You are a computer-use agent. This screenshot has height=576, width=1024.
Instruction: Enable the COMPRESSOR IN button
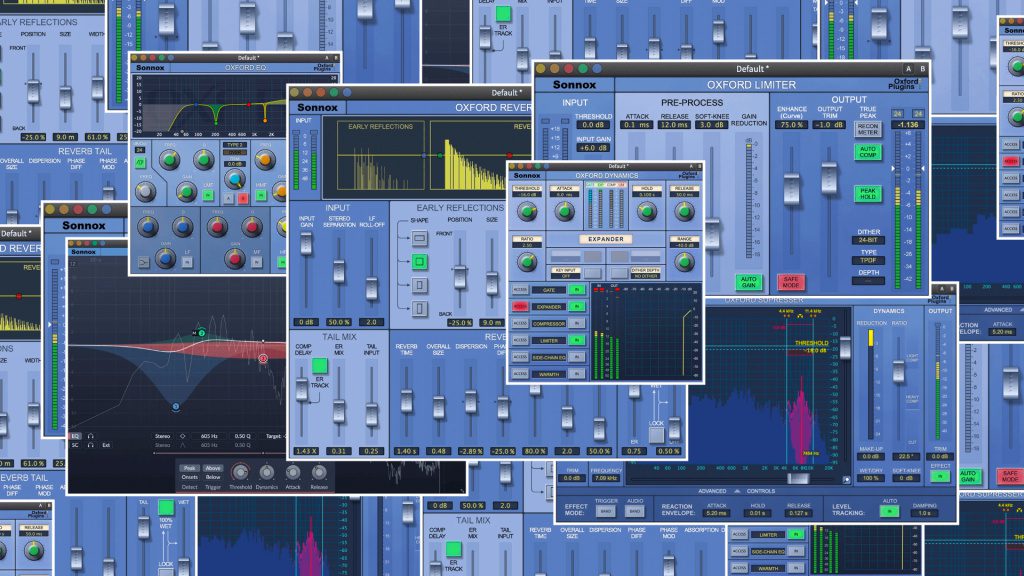pos(576,323)
